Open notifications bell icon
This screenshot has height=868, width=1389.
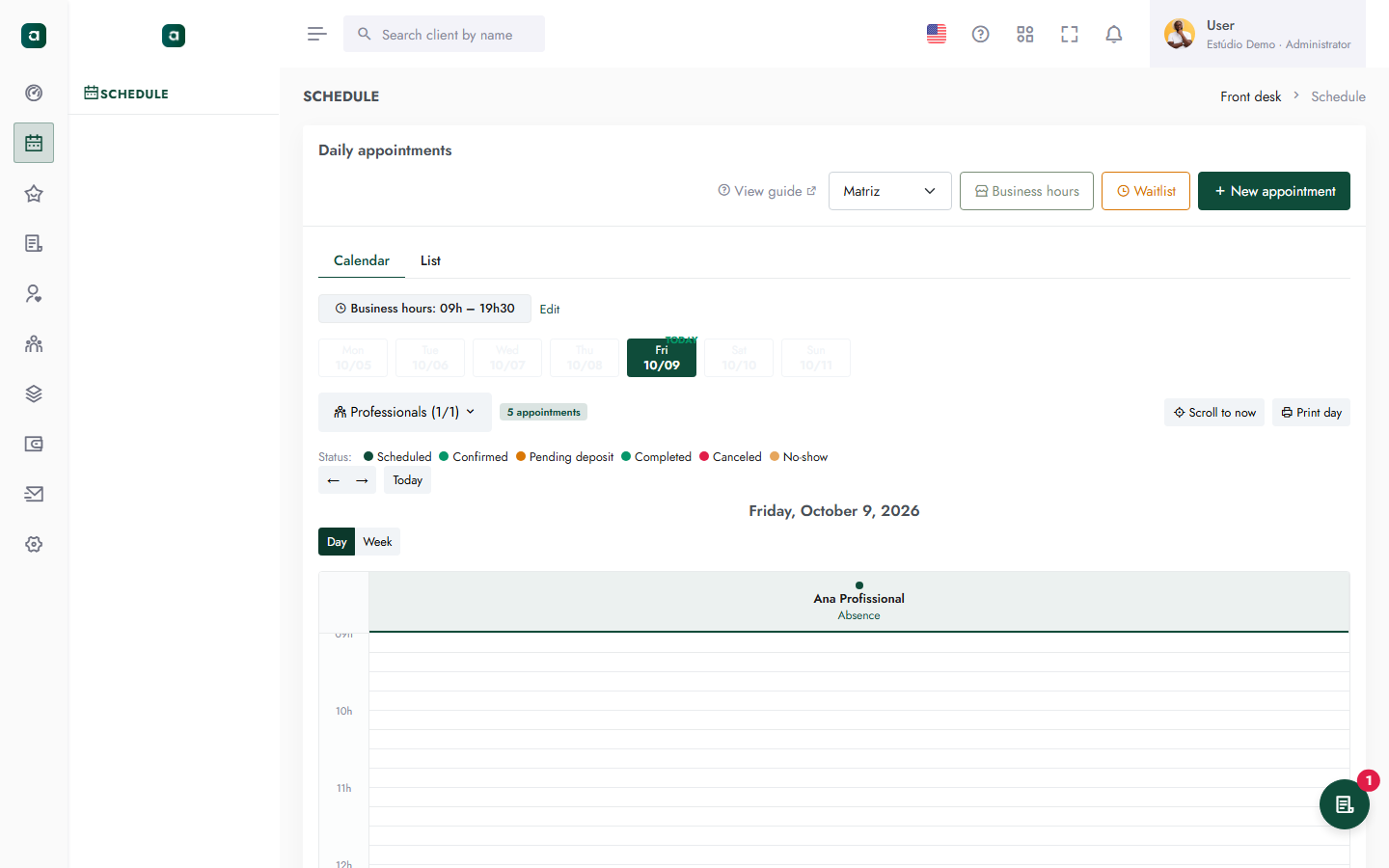click(1114, 35)
